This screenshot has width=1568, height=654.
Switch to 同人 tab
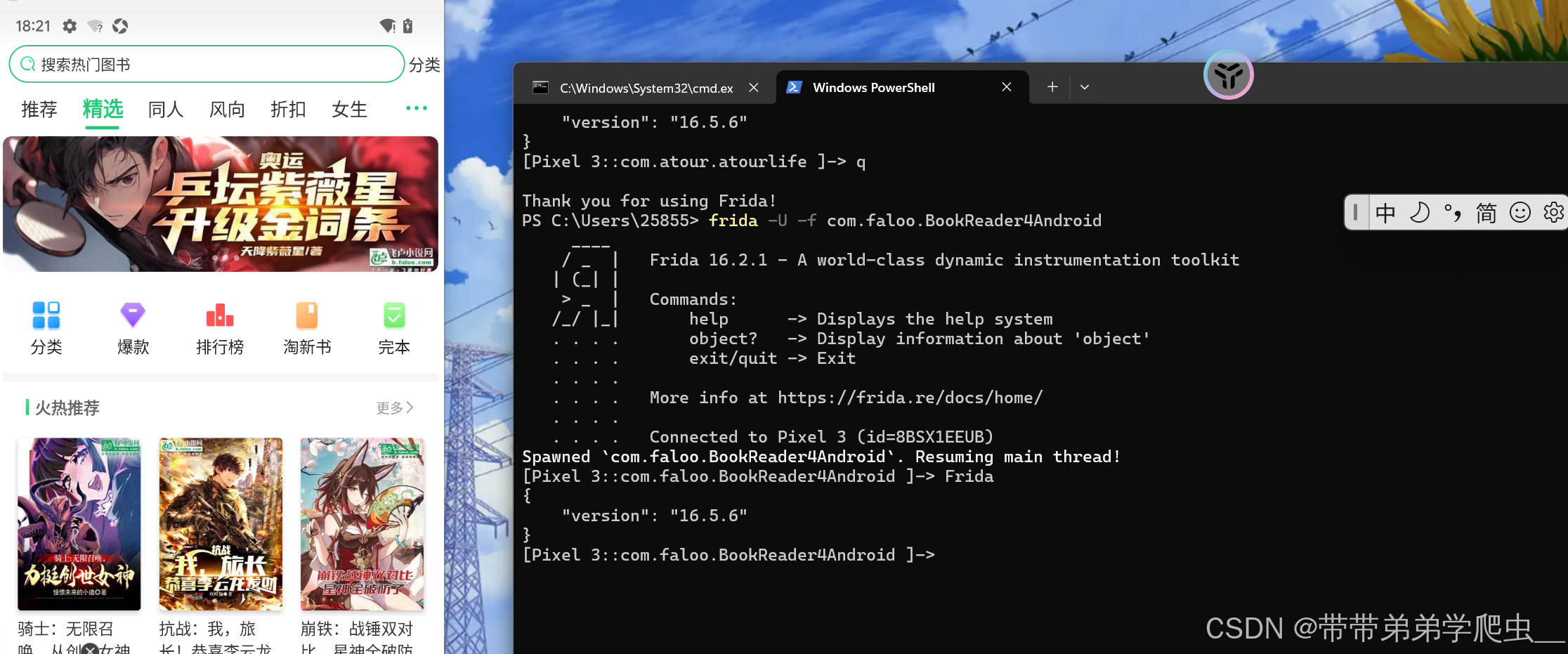(166, 110)
